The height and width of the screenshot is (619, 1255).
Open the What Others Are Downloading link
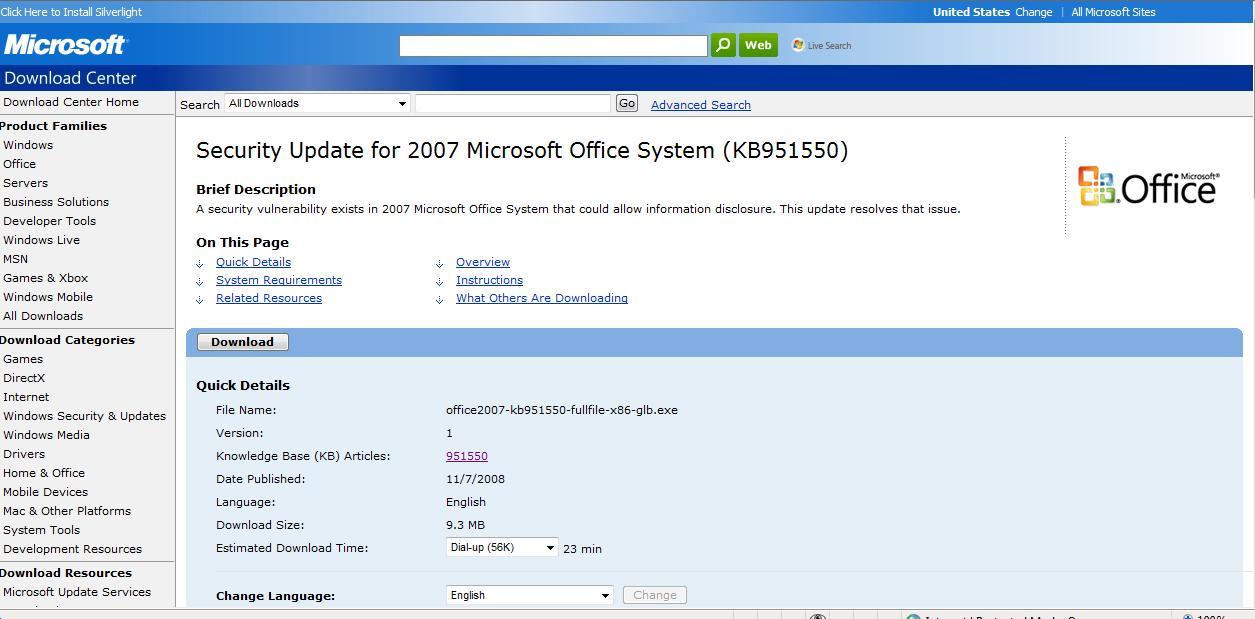pyautogui.click(x=542, y=298)
